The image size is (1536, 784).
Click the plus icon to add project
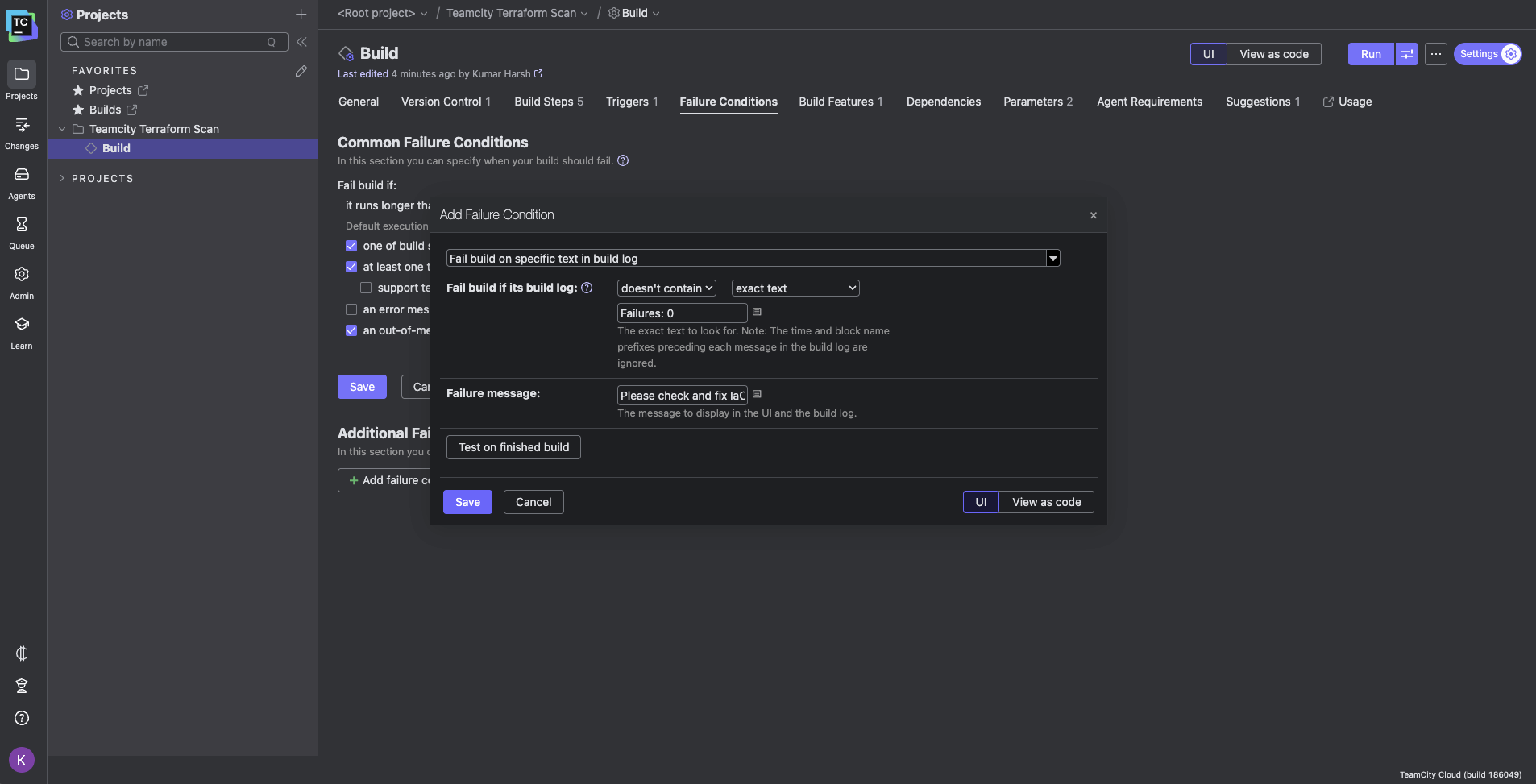[301, 15]
